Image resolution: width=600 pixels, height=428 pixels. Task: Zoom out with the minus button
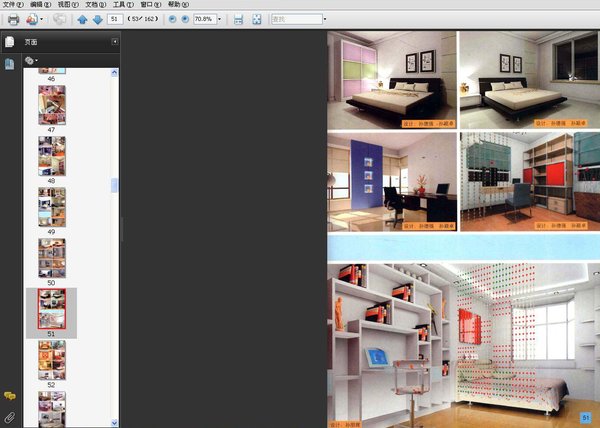(x=172, y=19)
